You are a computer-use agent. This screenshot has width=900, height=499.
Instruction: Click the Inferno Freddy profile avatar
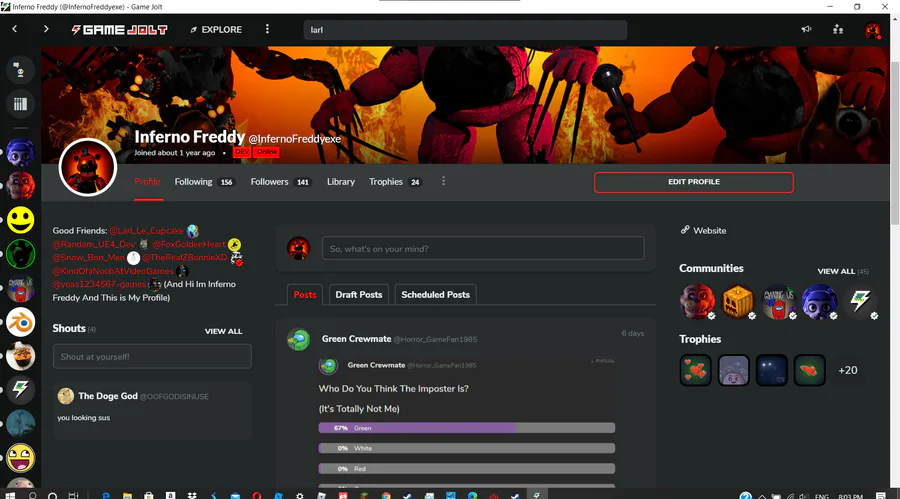point(88,167)
